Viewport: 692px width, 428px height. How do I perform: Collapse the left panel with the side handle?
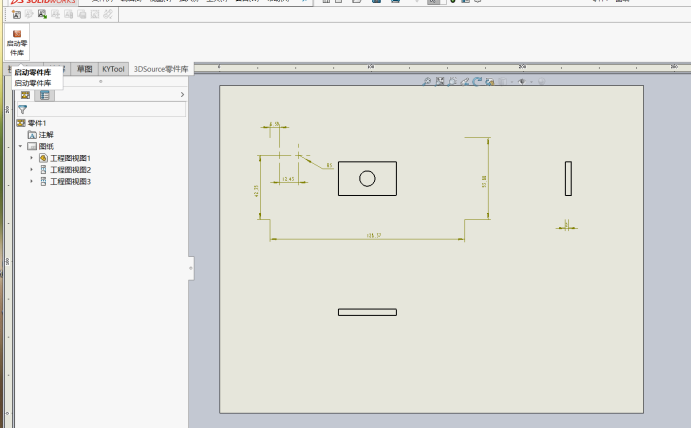point(191,268)
